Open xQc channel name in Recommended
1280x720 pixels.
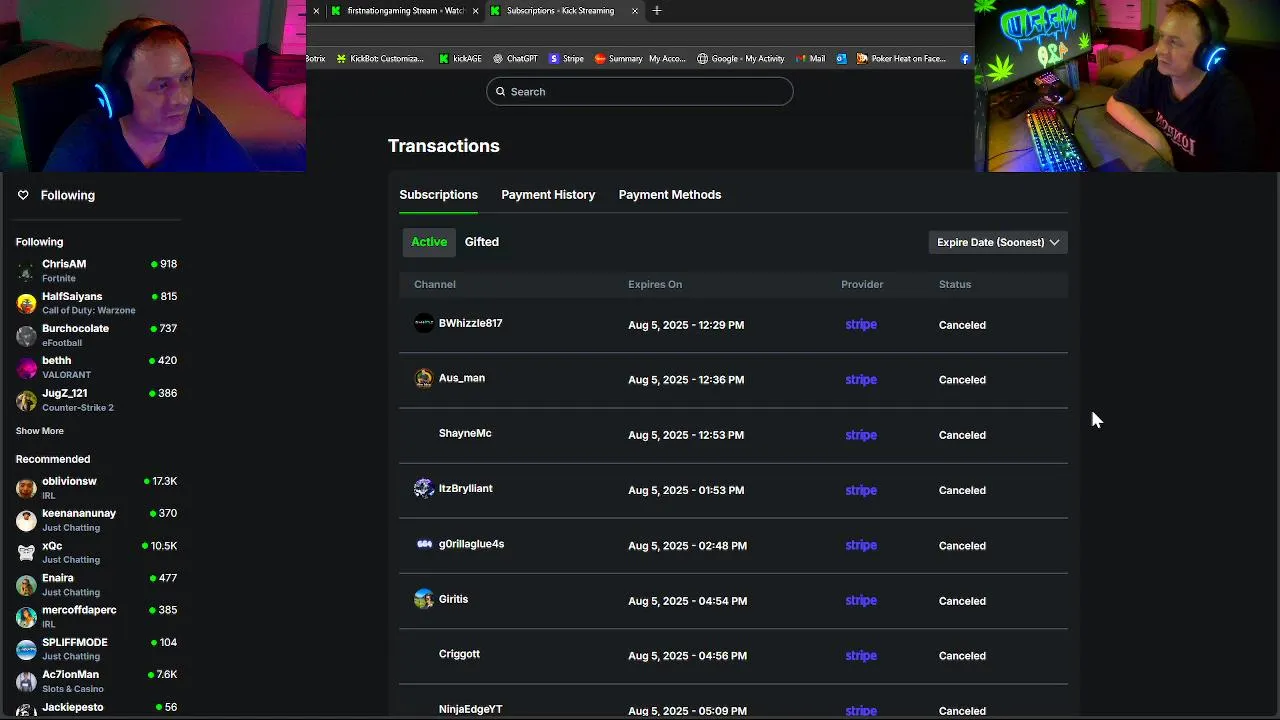point(52,546)
